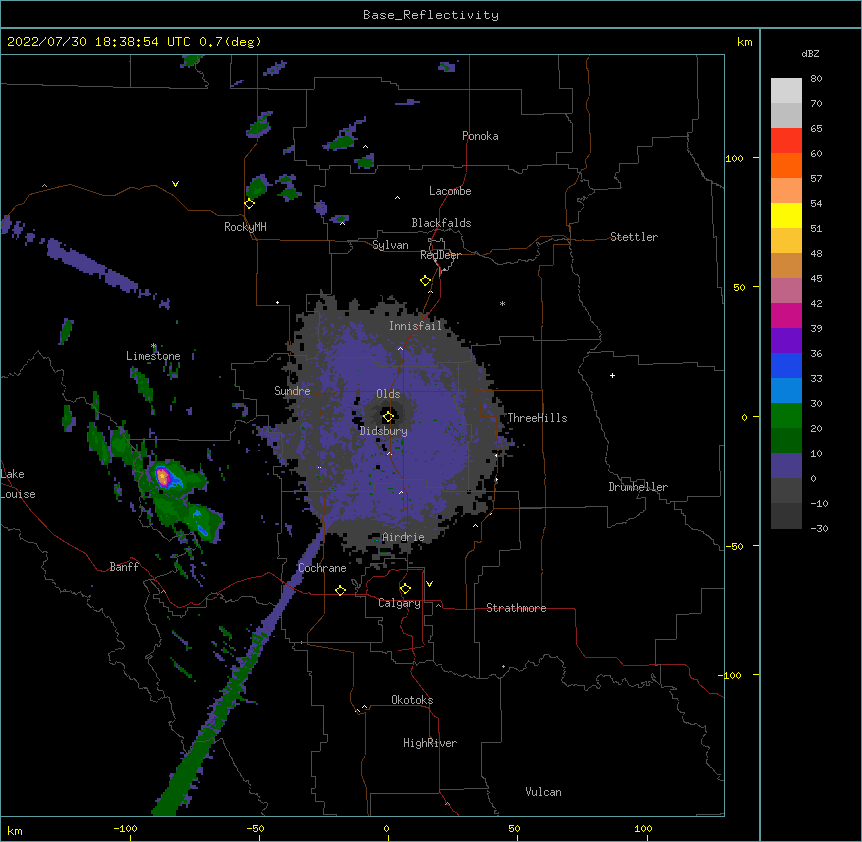Click the white plus marker north of Drumheller
862x842 pixels.
point(612,375)
